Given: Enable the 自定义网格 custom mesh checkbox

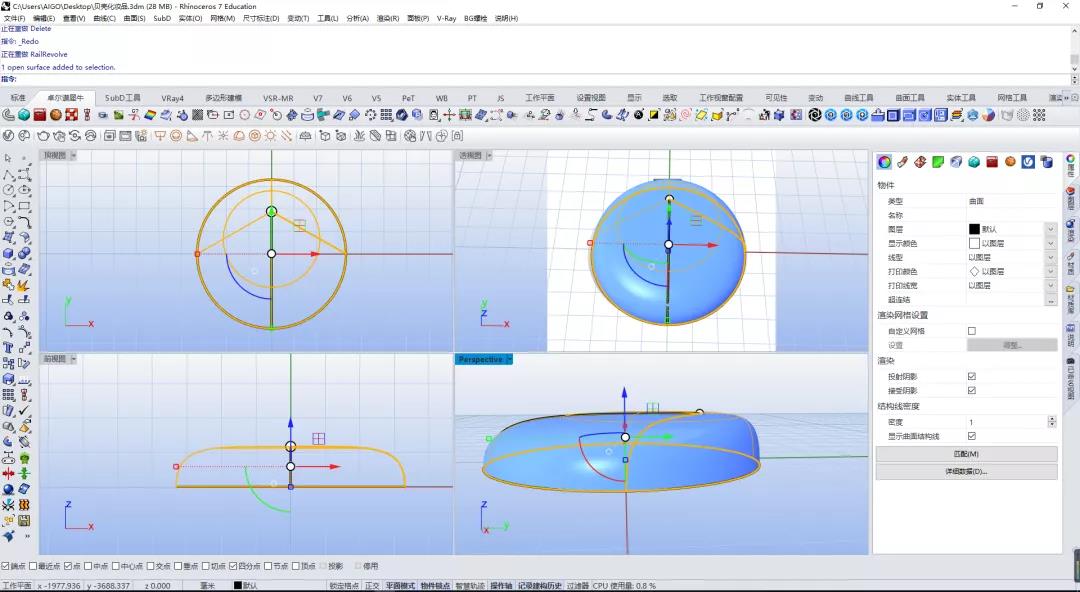Looking at the screenshot, I should click(972, 331).
